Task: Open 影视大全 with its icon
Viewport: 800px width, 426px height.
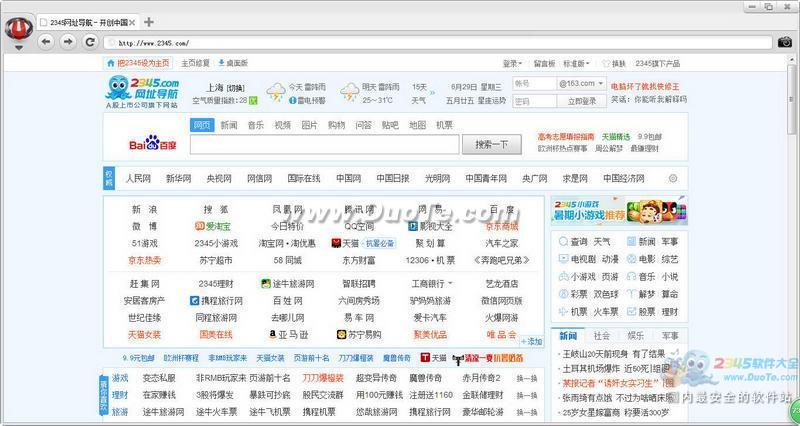Action: tap(431, 227)
